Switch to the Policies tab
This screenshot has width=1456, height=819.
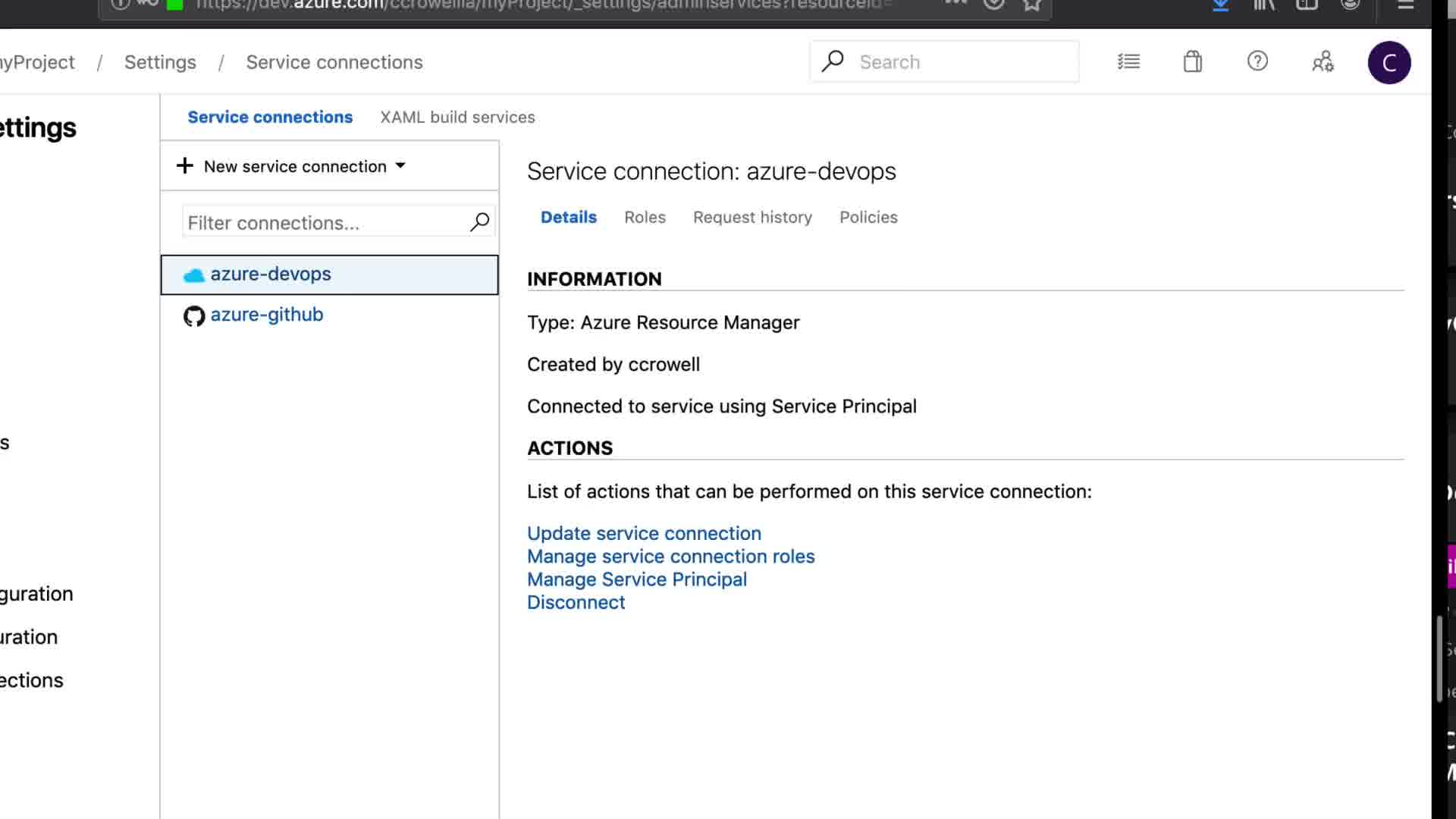pos(868,217)
